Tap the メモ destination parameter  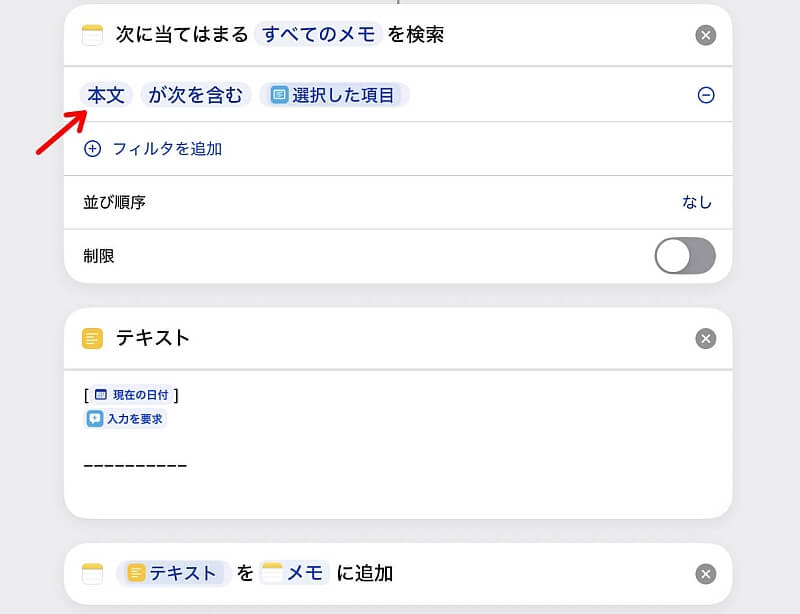point(294,573)
